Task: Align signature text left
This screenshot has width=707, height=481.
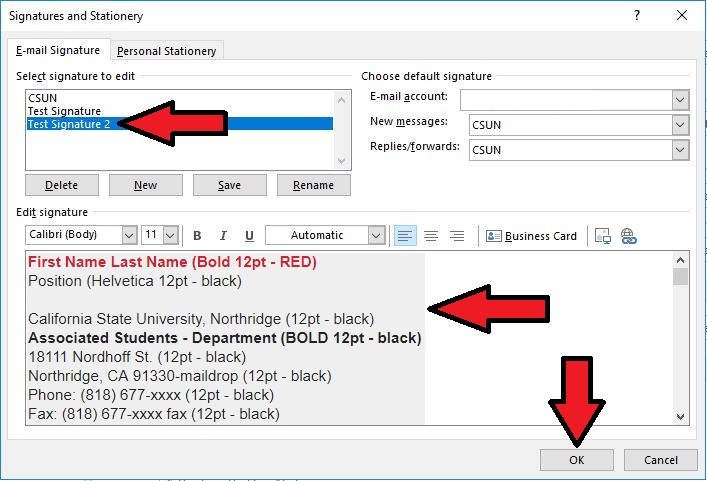Action: [x=405, y=236]
